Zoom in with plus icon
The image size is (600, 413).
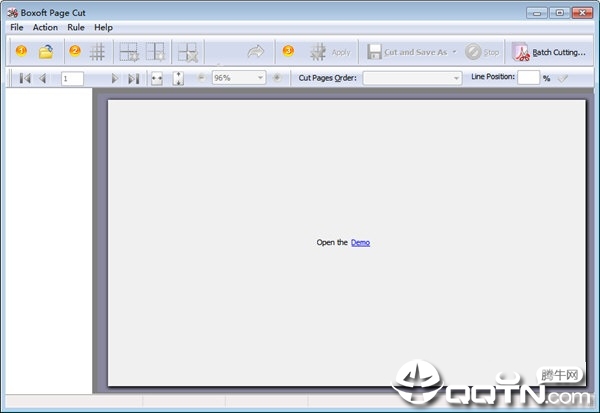277,78
